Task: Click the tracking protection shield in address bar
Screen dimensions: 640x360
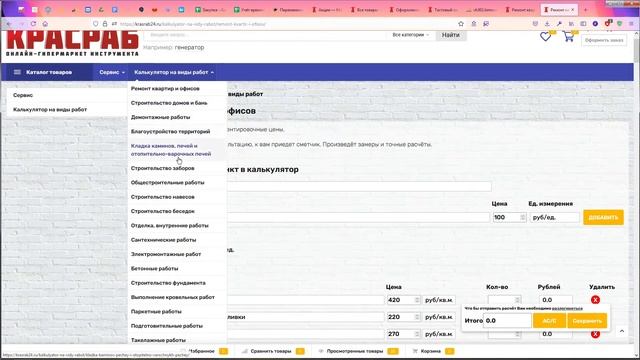Action: (x=96, y=24)
